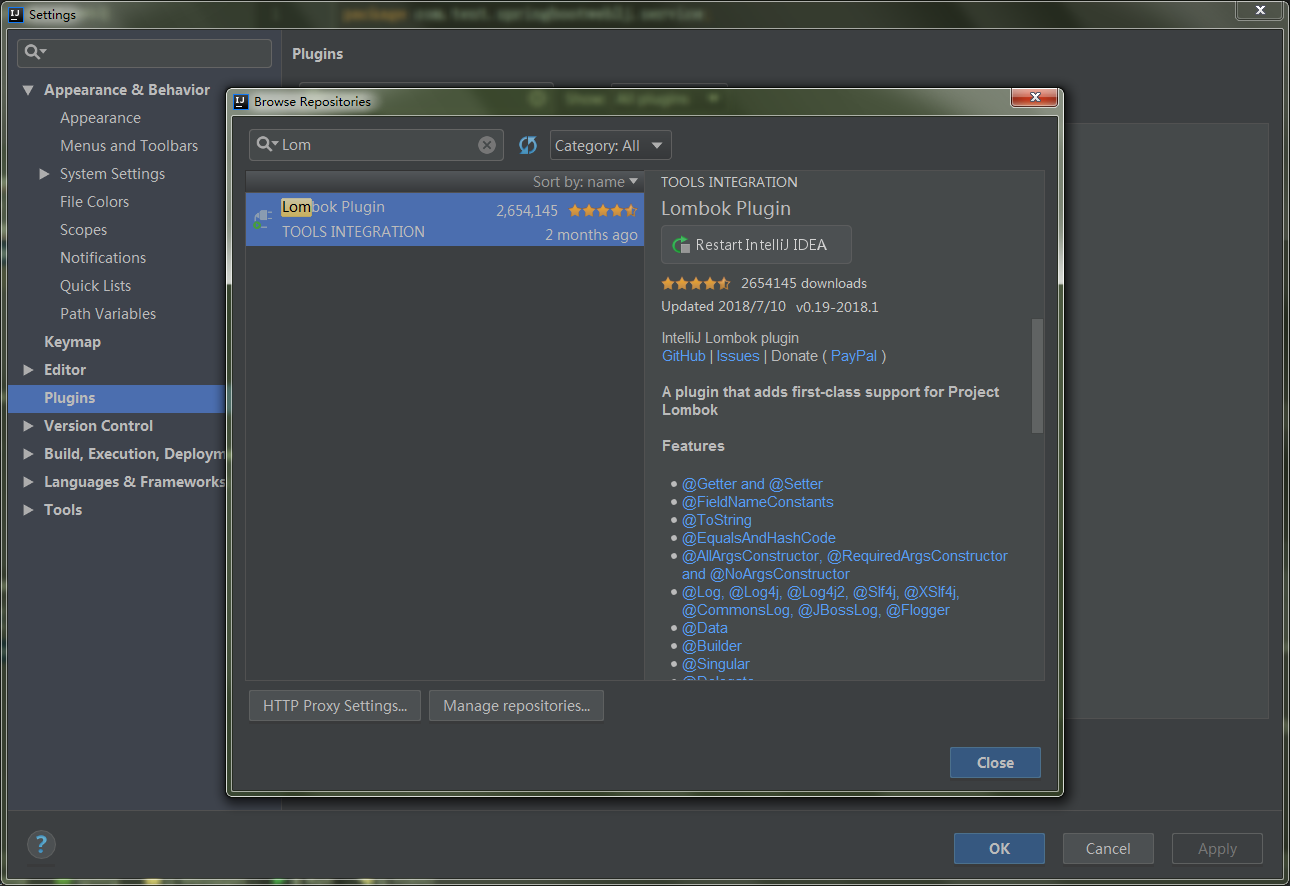Open Quick Lists settings

95,286
